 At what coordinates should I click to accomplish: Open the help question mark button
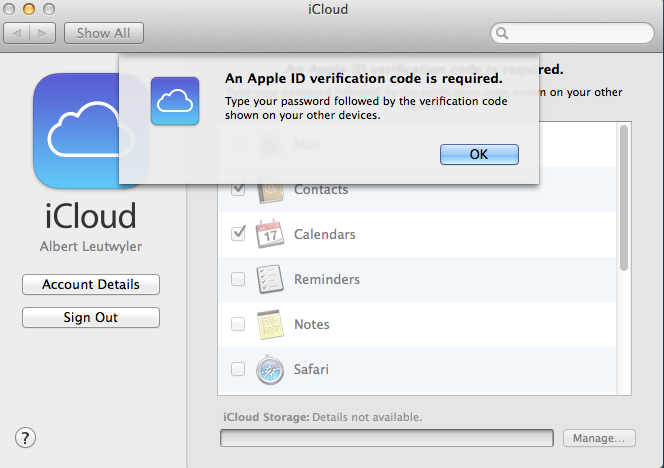click(25, 438)
